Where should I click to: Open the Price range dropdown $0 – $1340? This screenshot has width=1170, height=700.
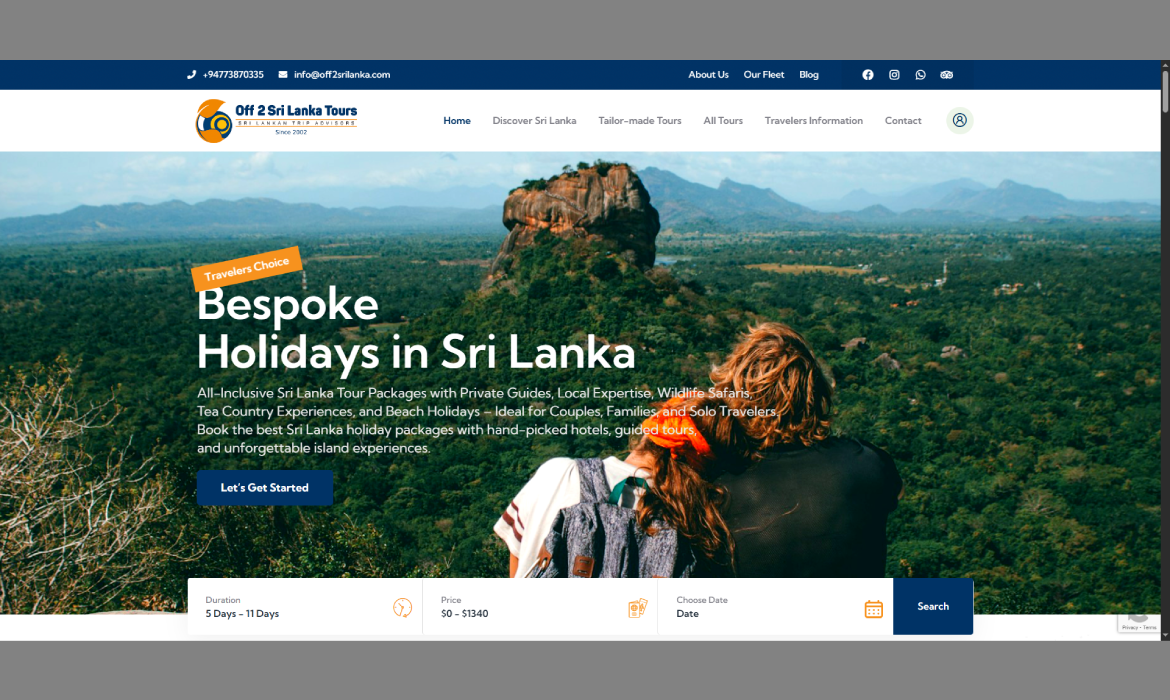540,607
